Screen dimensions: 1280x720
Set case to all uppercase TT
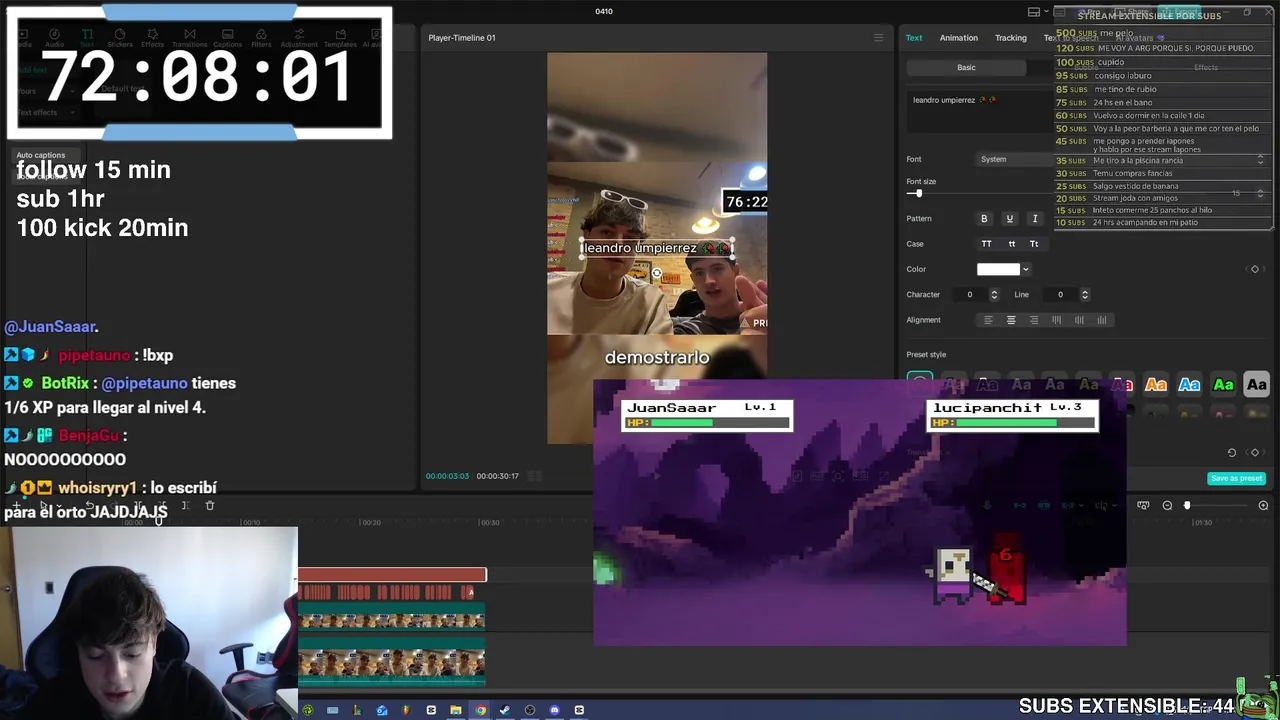click(987, 244)
